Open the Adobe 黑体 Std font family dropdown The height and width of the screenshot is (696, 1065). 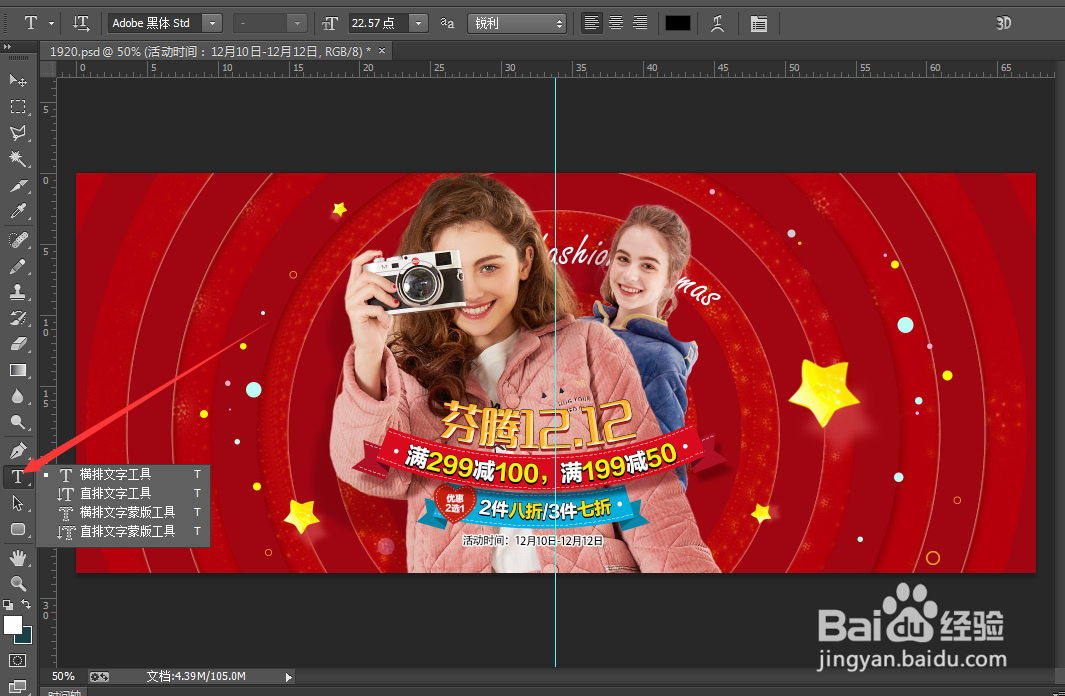click(213, 23)
